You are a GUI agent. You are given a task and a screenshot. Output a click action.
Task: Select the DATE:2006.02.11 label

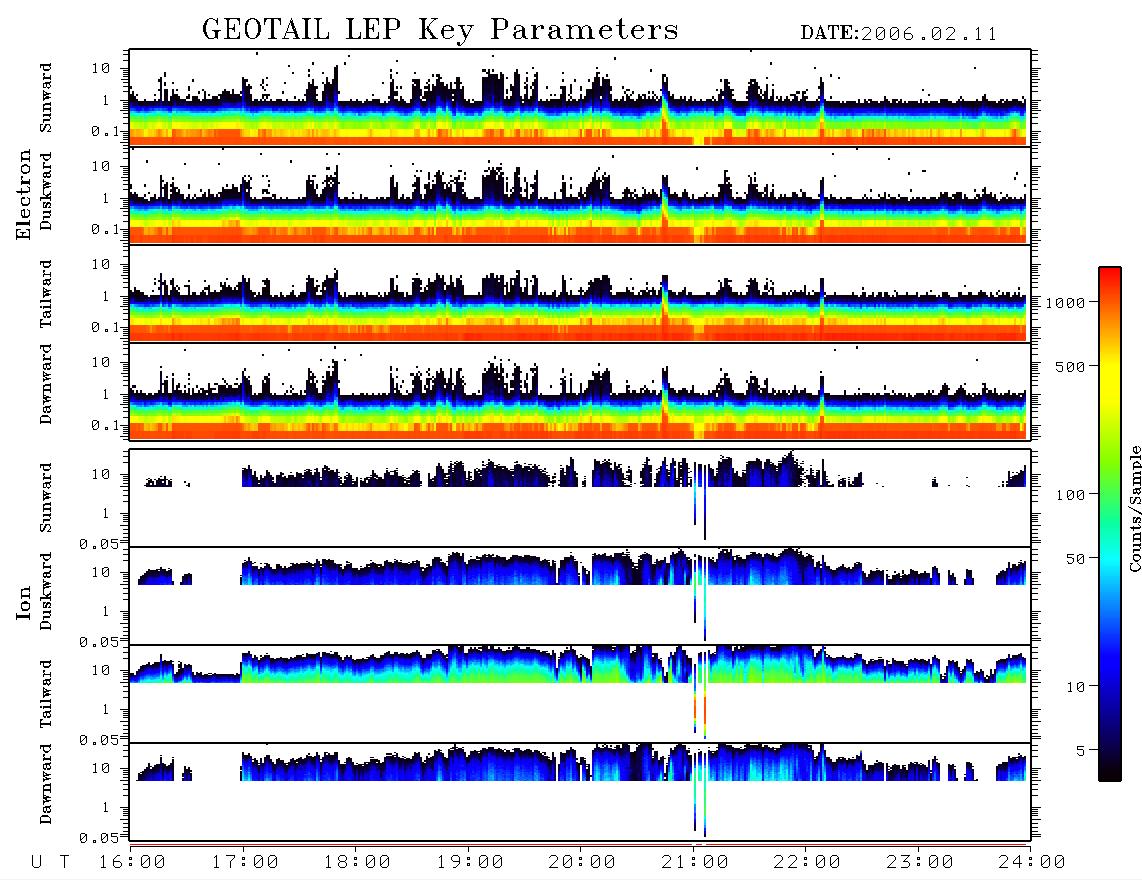(x=898, y=34)
